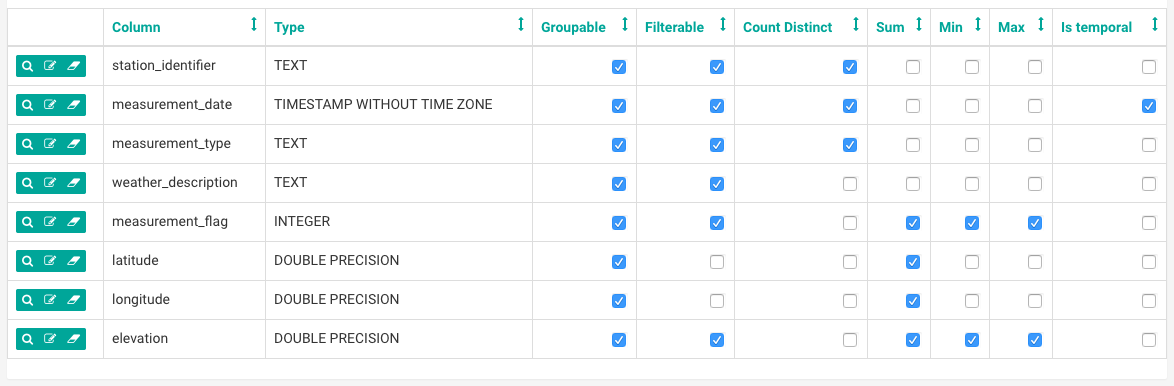This screenshot has height=386, width=1174.
Task: Sort by the Type column arrows
Action: point(521,25)
